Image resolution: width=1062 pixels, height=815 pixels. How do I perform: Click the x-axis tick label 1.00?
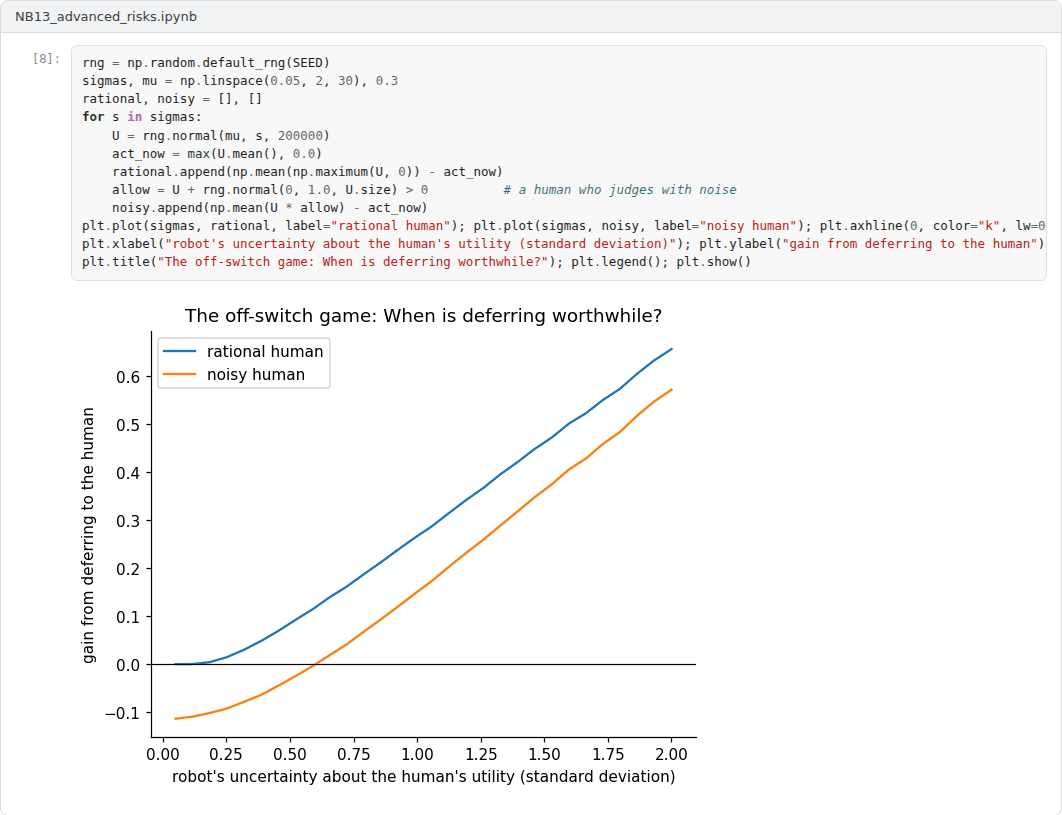pyautogui.click(x=417, y=755)
